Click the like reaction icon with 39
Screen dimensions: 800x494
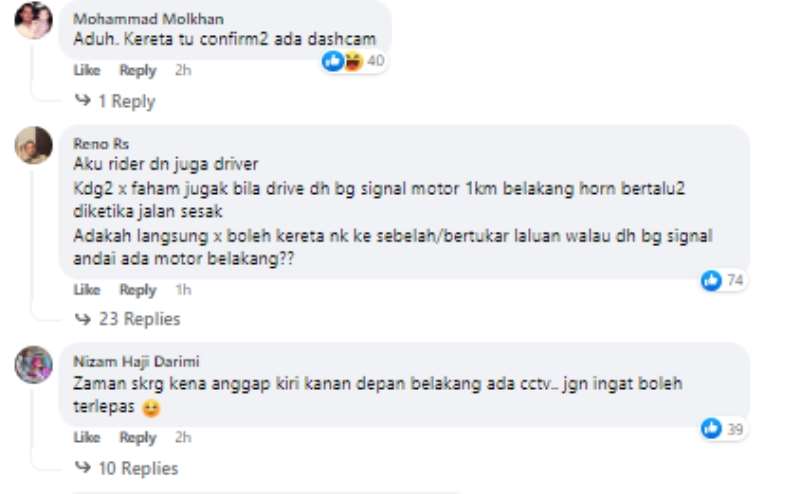pos(711,429)
